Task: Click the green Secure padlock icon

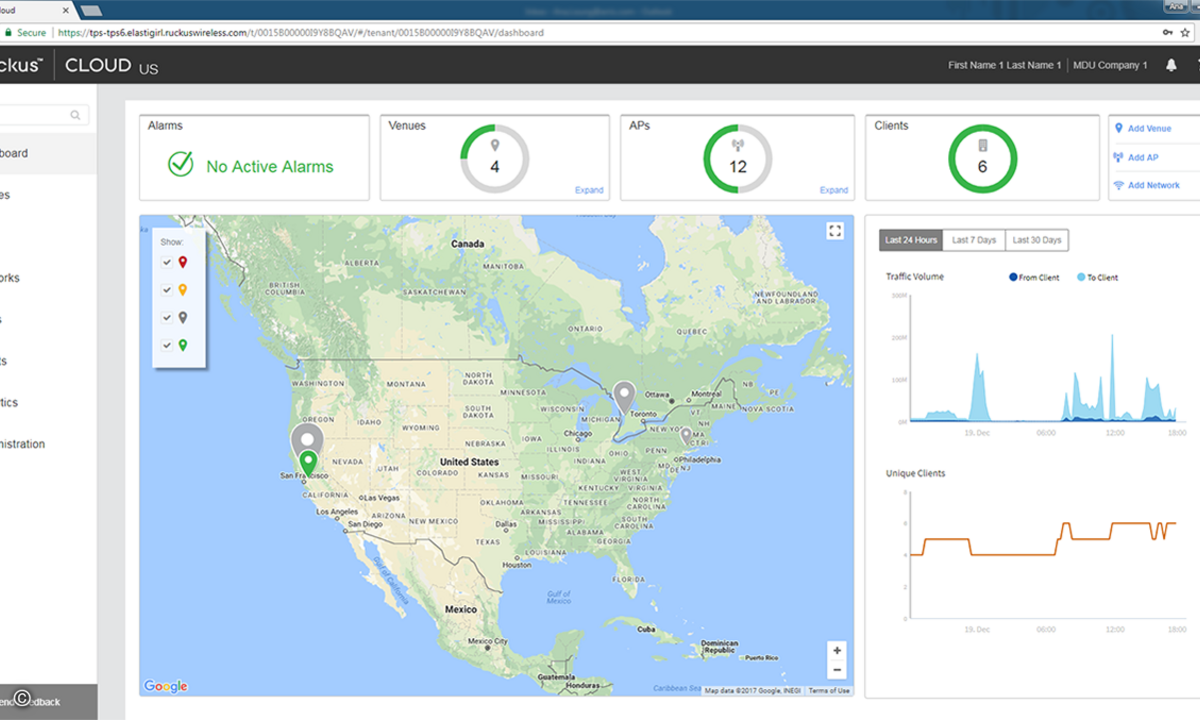Action: tap(8, 32)
